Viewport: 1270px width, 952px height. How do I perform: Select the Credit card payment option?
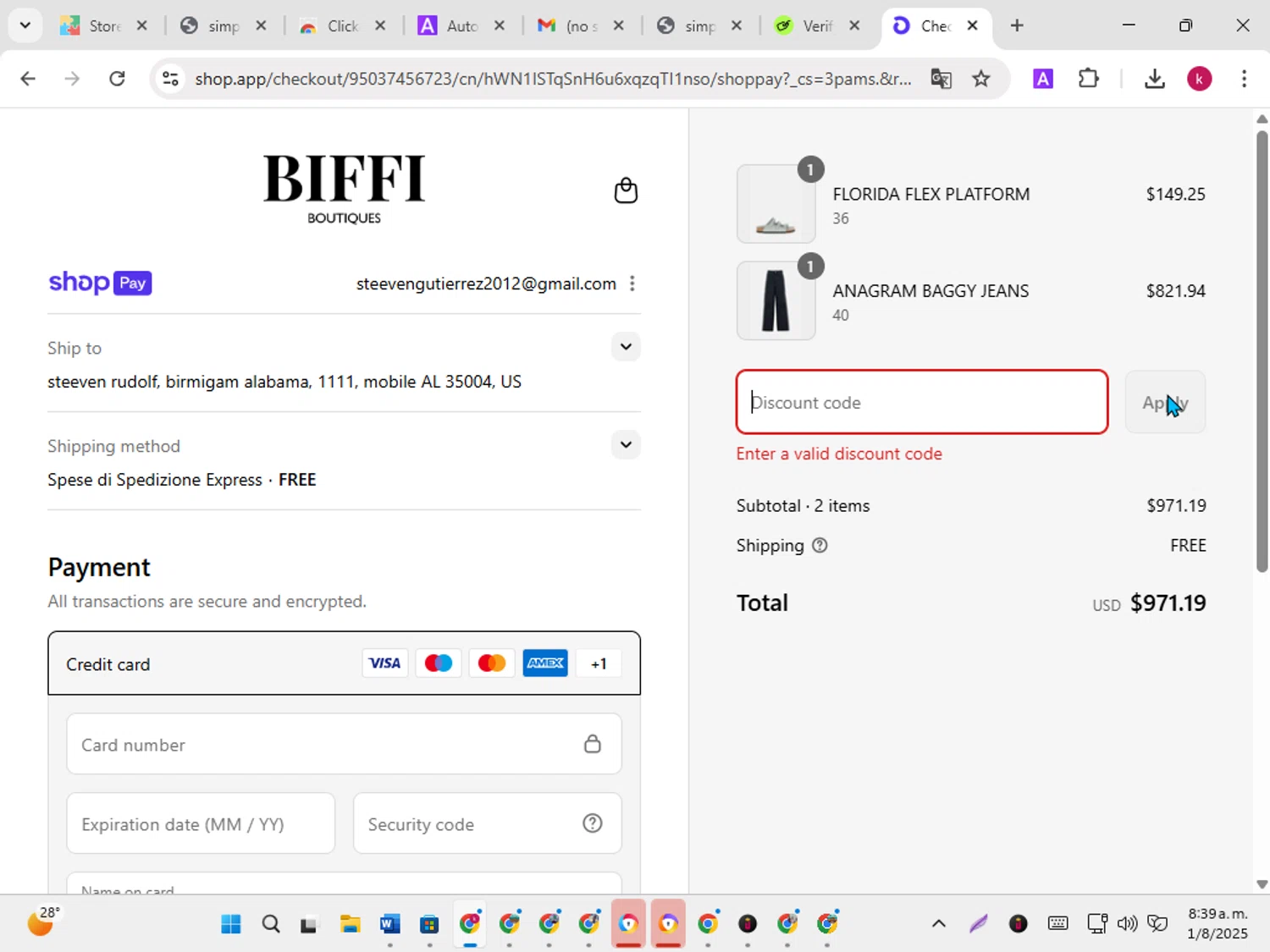pos(344,663)
